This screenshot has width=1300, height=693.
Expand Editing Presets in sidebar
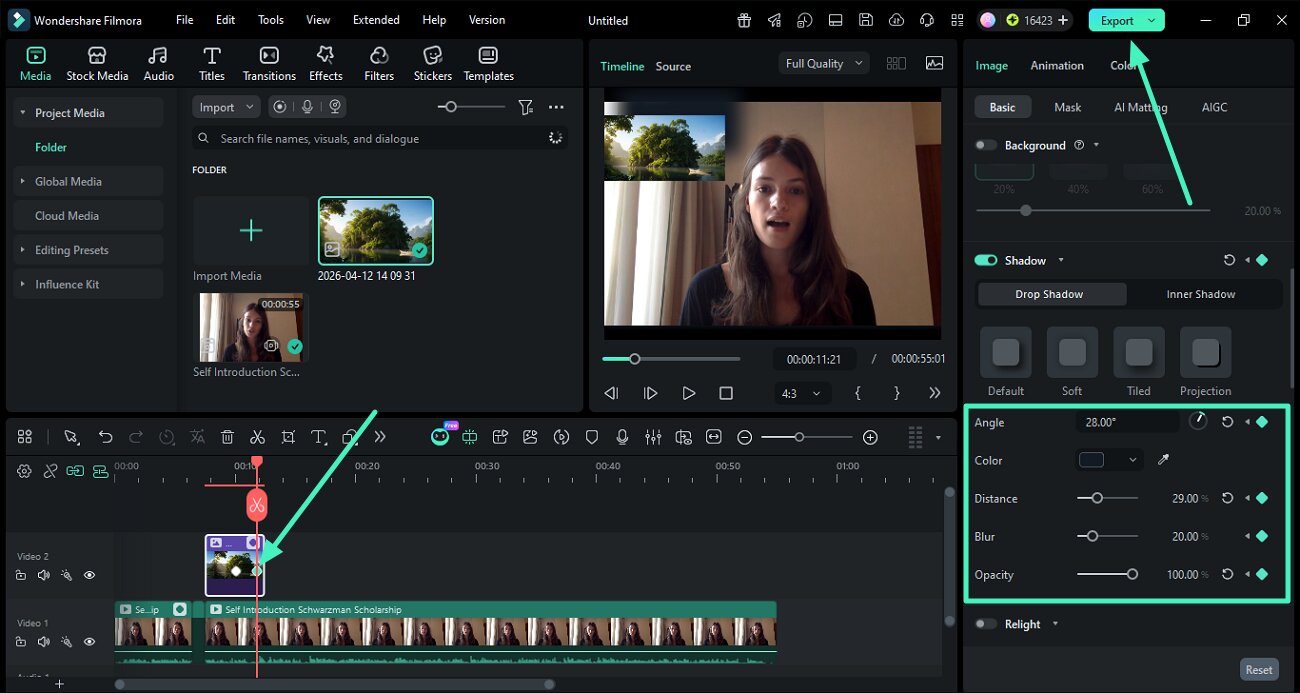[22, 250]
